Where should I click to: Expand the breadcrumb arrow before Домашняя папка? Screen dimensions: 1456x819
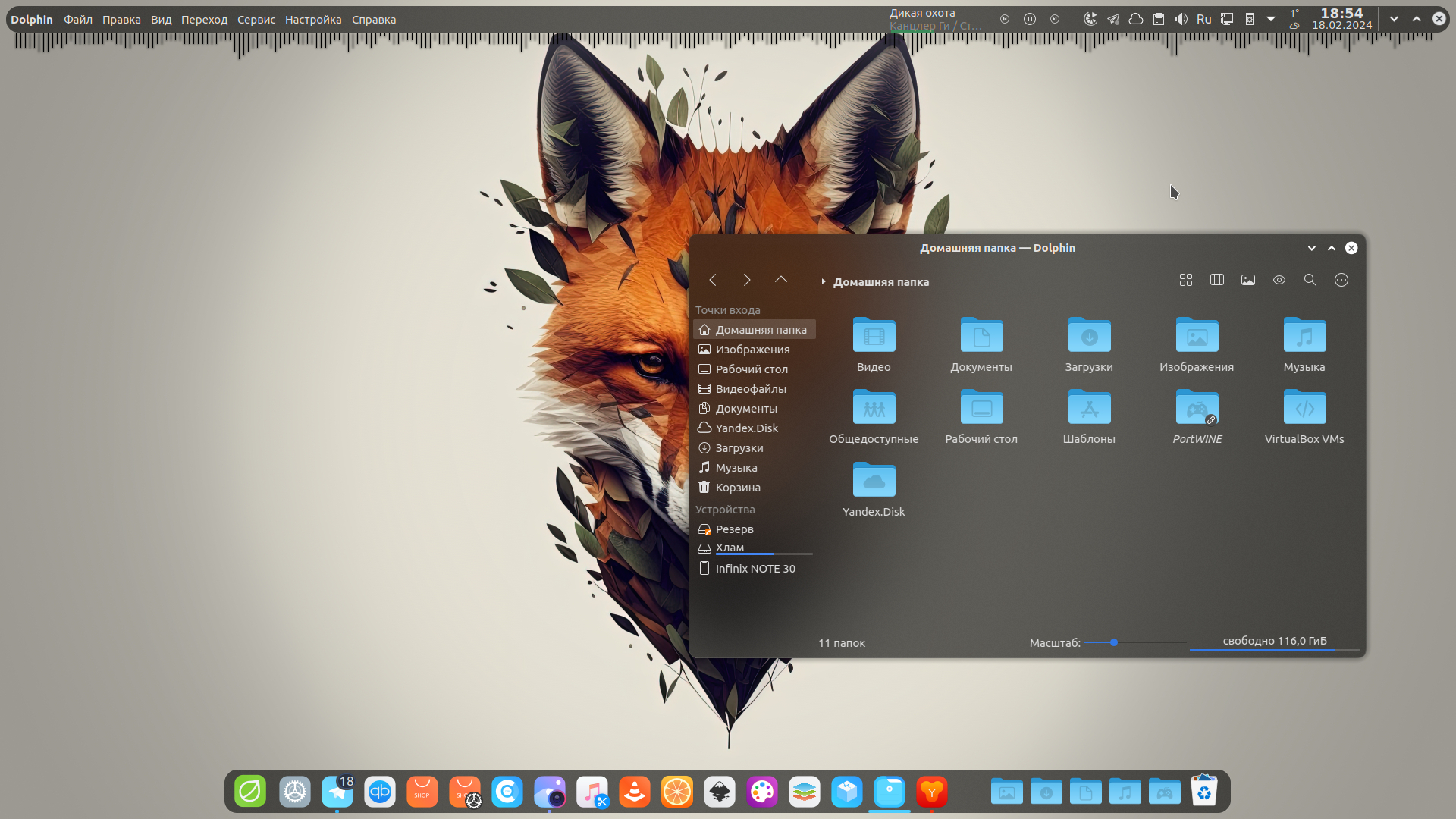824,281
